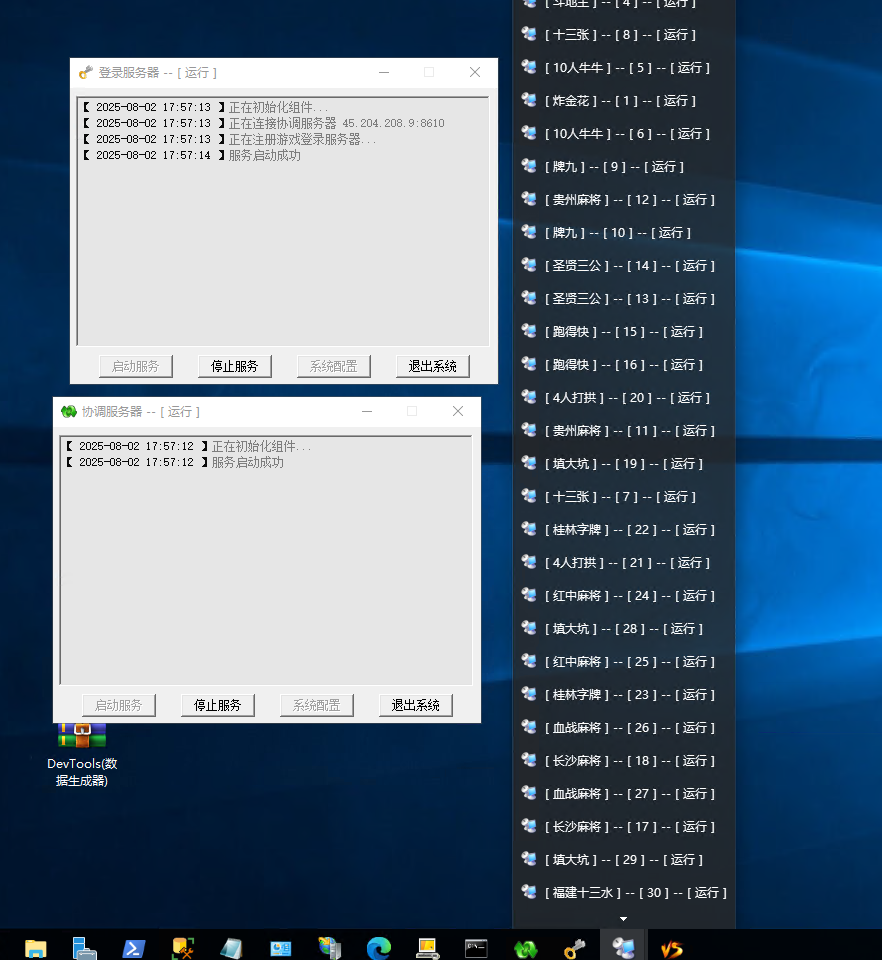Click 停止服务 in the 登录服务器 window
This screenshot has width=882, height=960.
[235, 367]
